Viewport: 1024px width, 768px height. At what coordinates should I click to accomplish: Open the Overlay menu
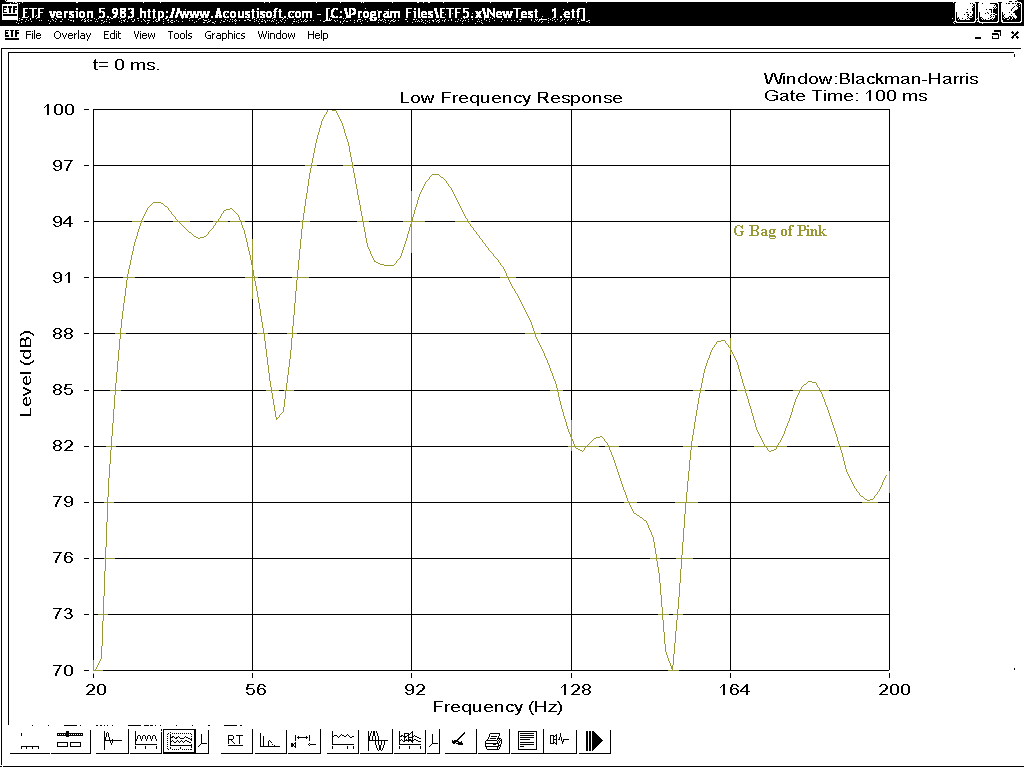[x=72, y=35]
